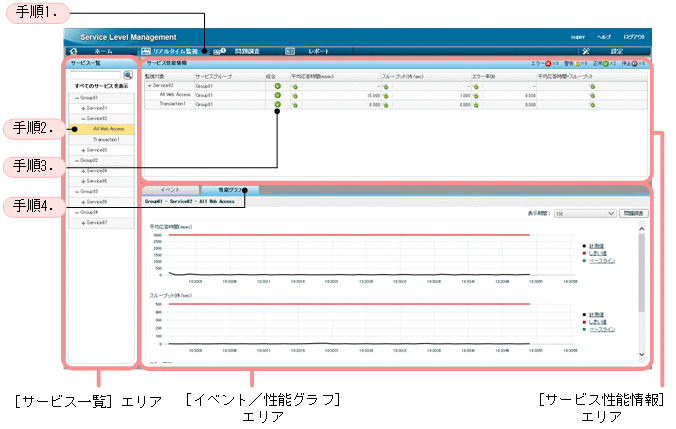The width and height of the screenshot is (676, 429).
Task: Click response time status icon in Service02 row
Action: pos(295,87)
